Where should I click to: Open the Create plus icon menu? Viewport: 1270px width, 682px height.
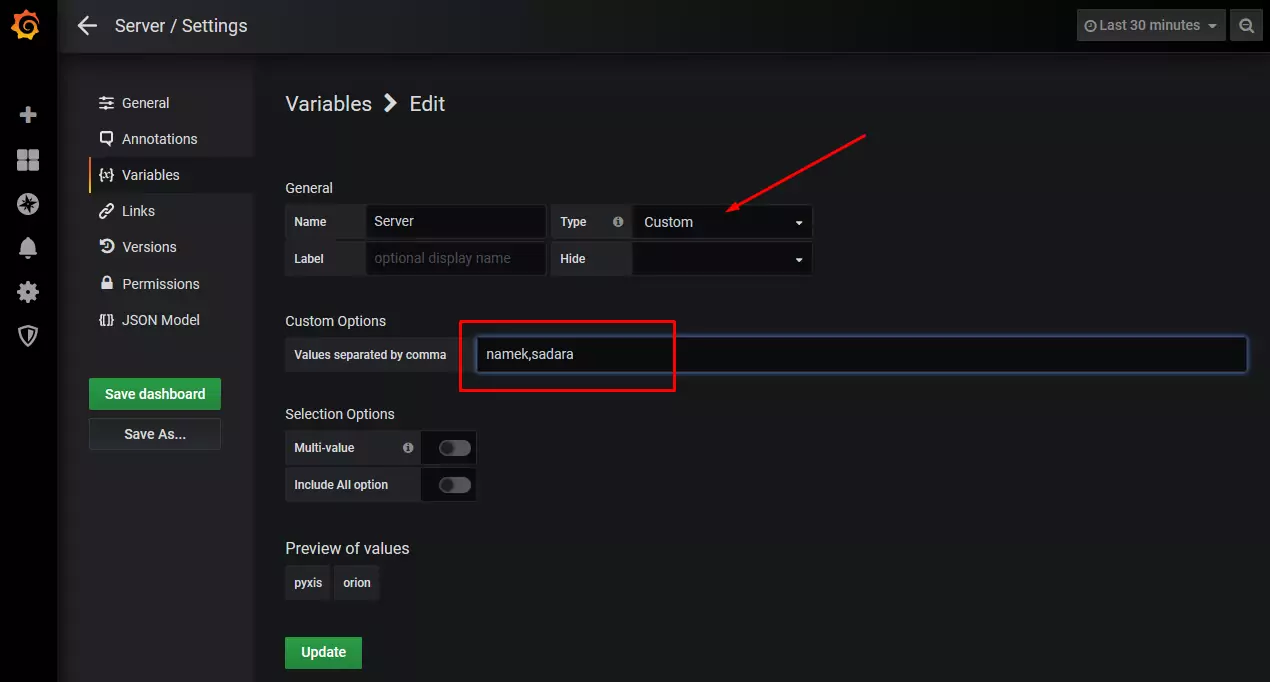click(x=28, y=115)
